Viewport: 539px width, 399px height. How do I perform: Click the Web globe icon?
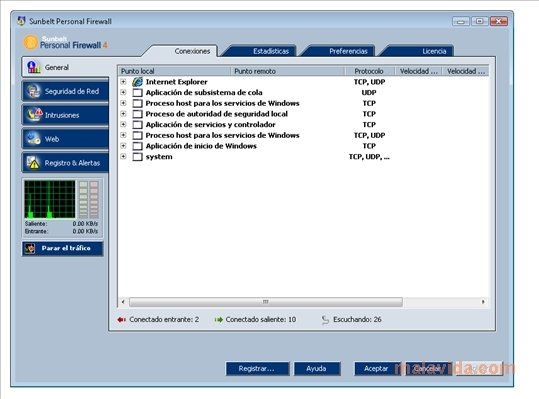tap(34, 139)
